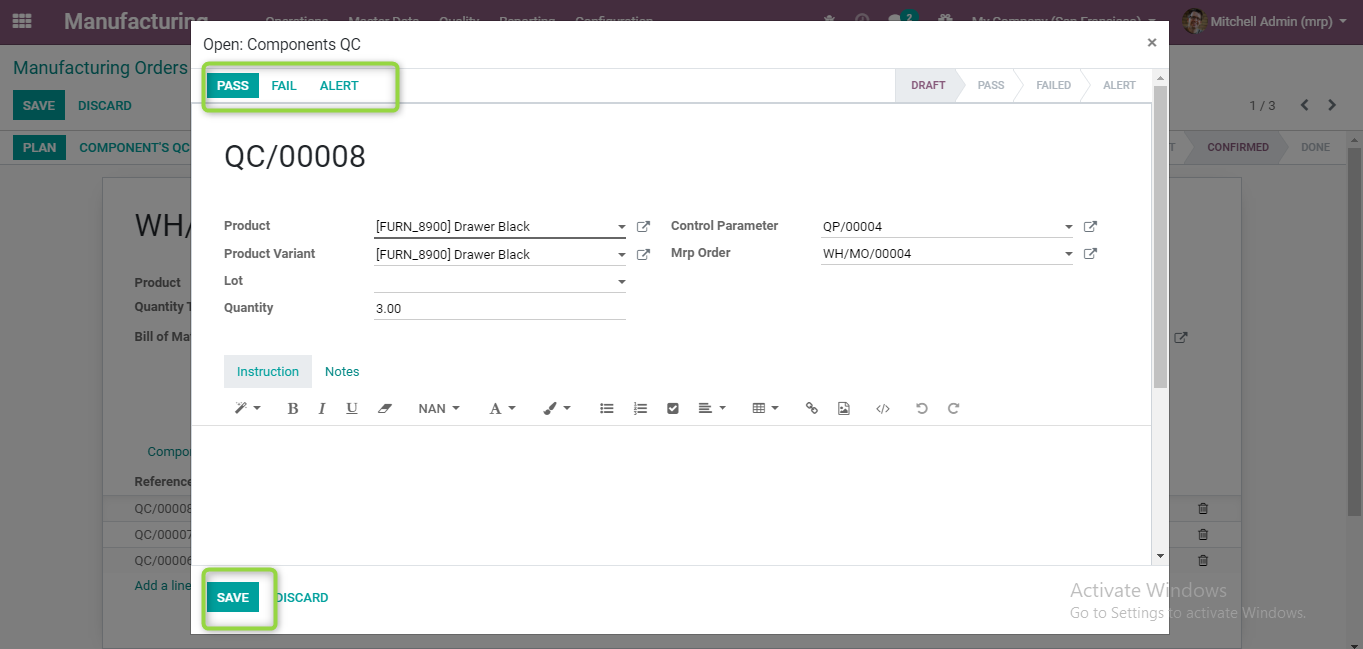Open the insert table dropdown

click(765, 408)
